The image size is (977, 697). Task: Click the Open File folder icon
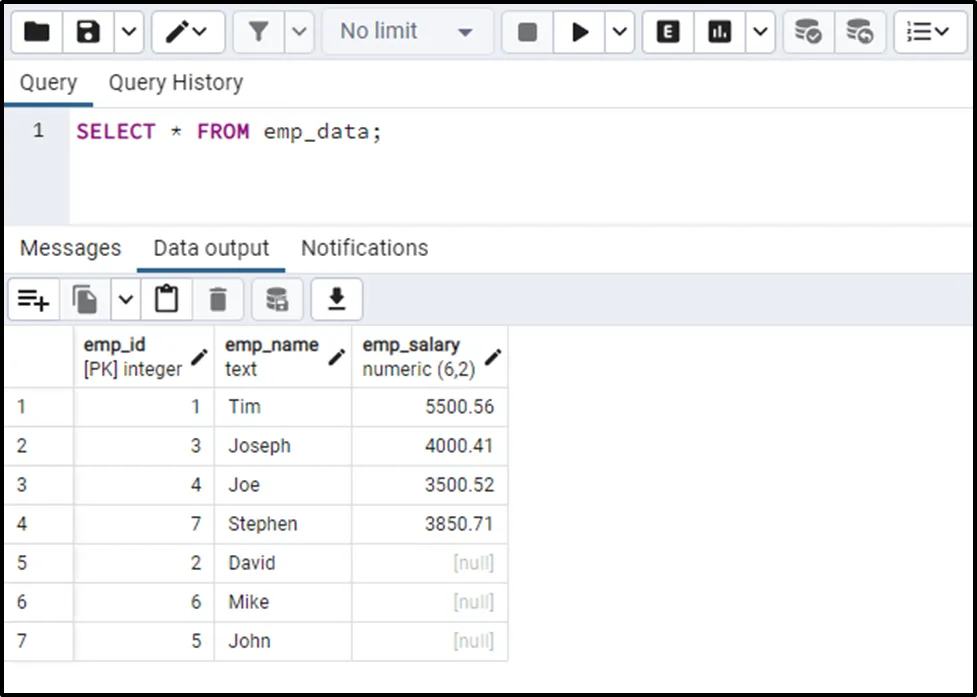coord(37,32)
